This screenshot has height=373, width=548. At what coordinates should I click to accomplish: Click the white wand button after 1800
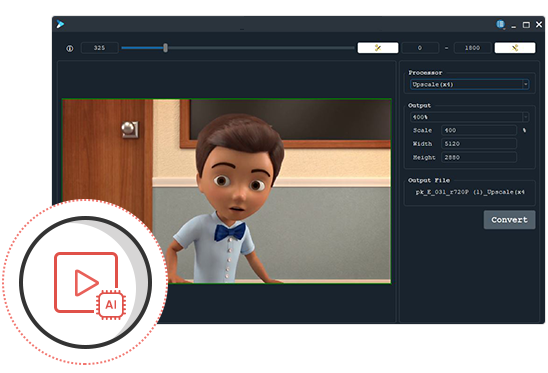[515, 48]
